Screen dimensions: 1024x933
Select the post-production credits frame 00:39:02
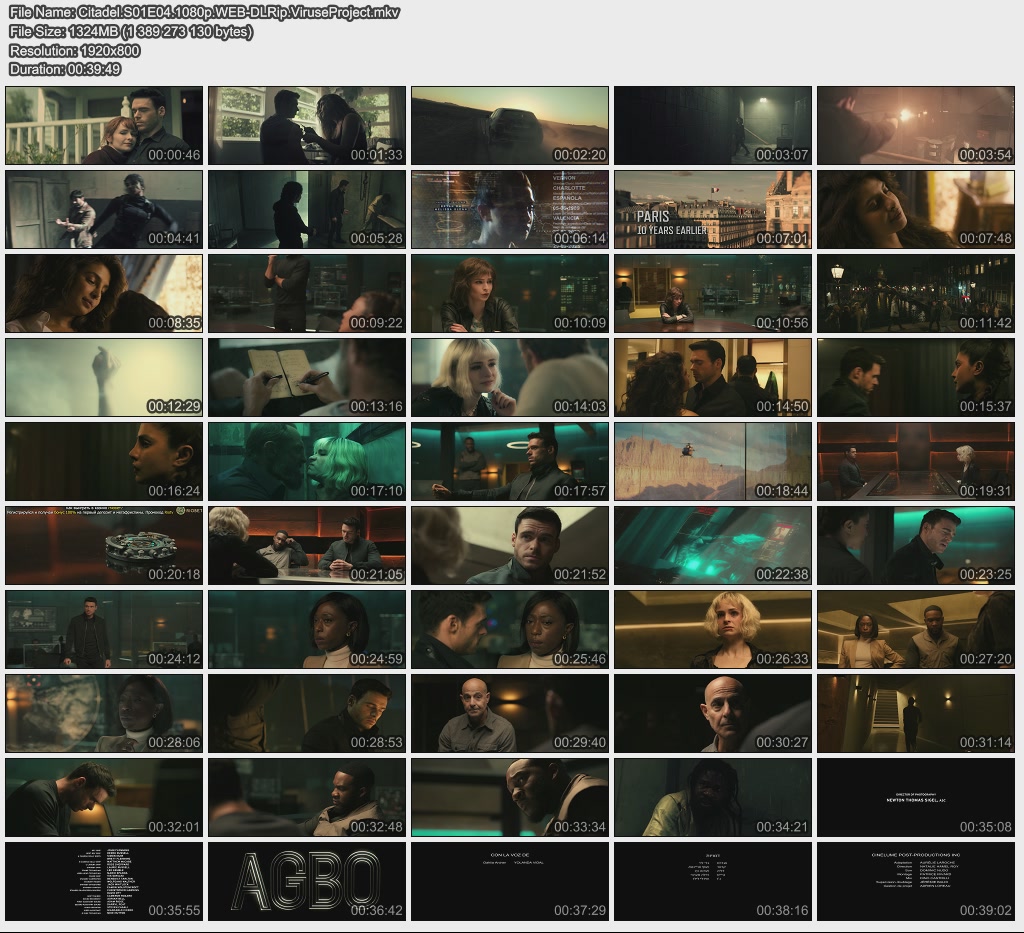[x=916, y=881]
